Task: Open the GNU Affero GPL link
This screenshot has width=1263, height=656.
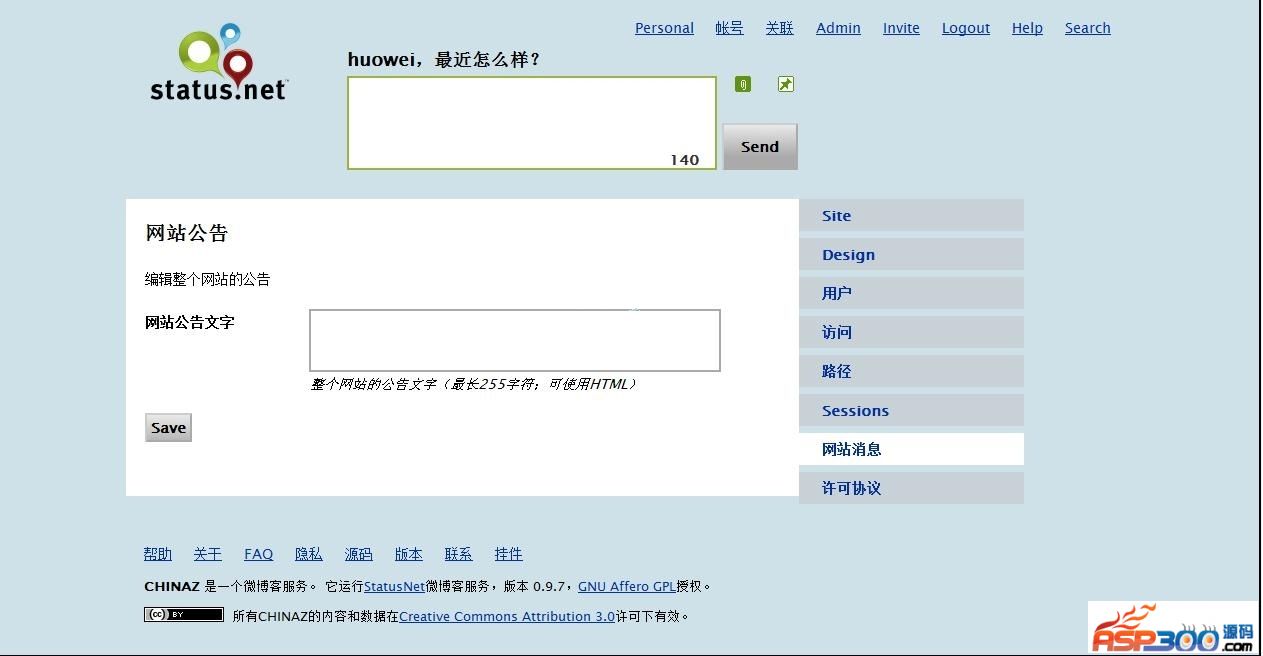Action: [x=627, y=587]
